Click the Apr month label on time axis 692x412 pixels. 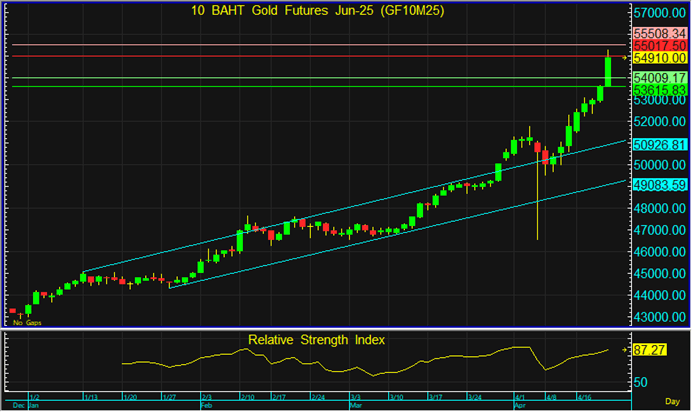tap(519, 407)
